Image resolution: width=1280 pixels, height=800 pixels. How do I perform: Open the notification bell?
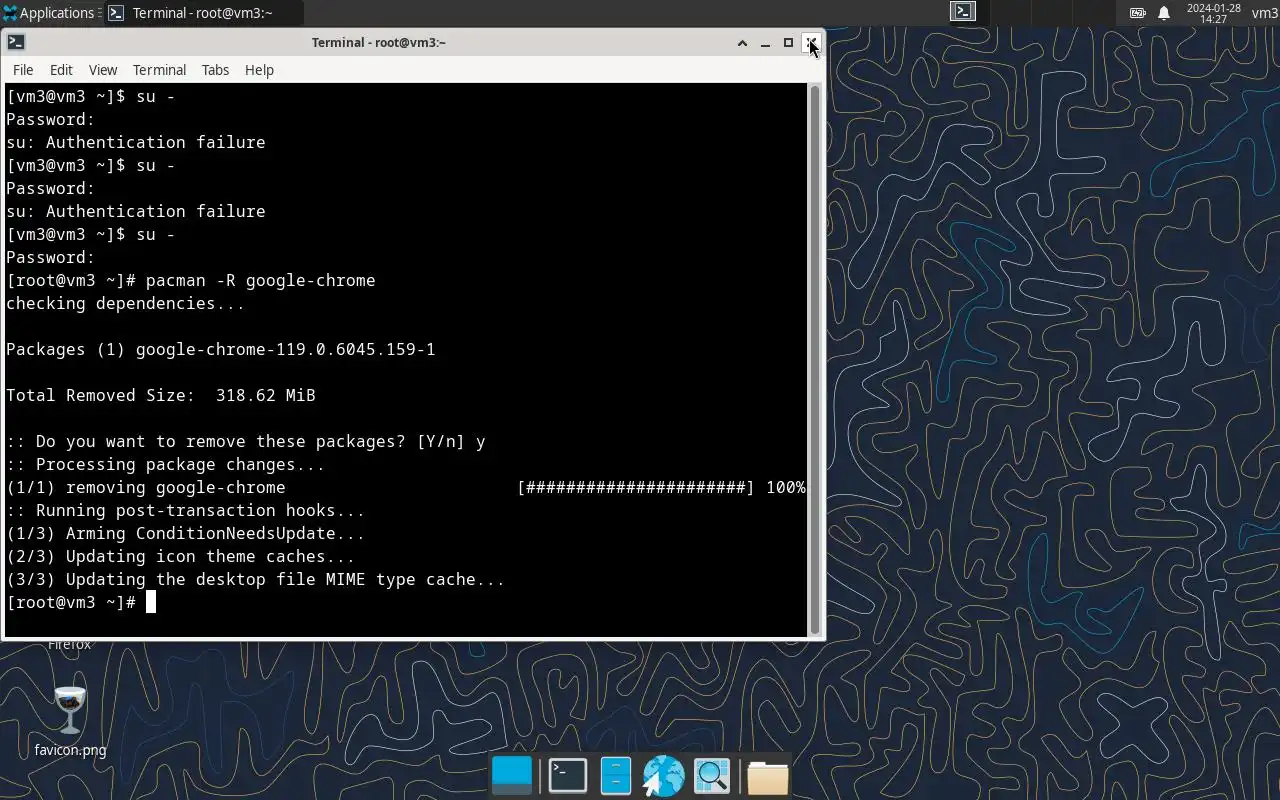tap(1164, 13)
